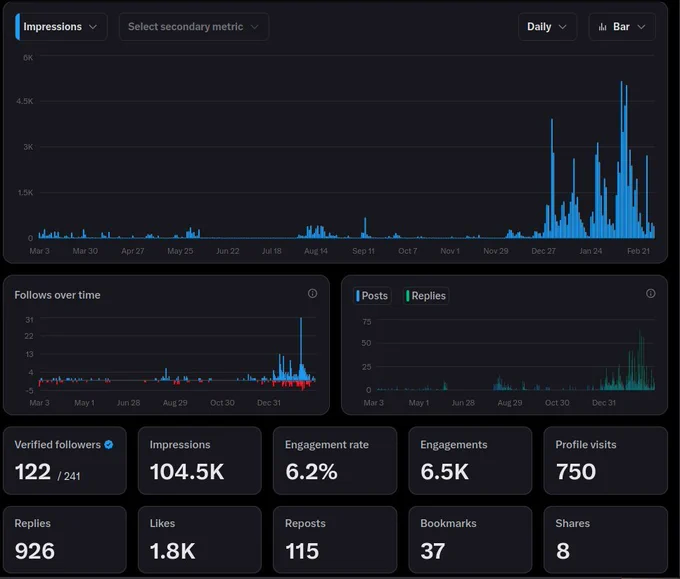Click the 'Sep 11' axis label in Impressions chart
The height and width of the screenshot is (579, 680).
coord(363,251)
